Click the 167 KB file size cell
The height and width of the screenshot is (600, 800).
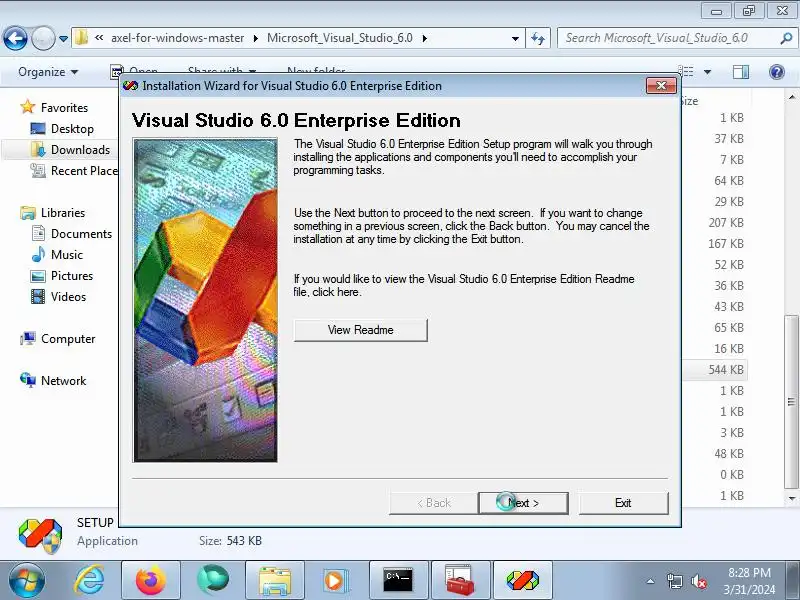726,243
